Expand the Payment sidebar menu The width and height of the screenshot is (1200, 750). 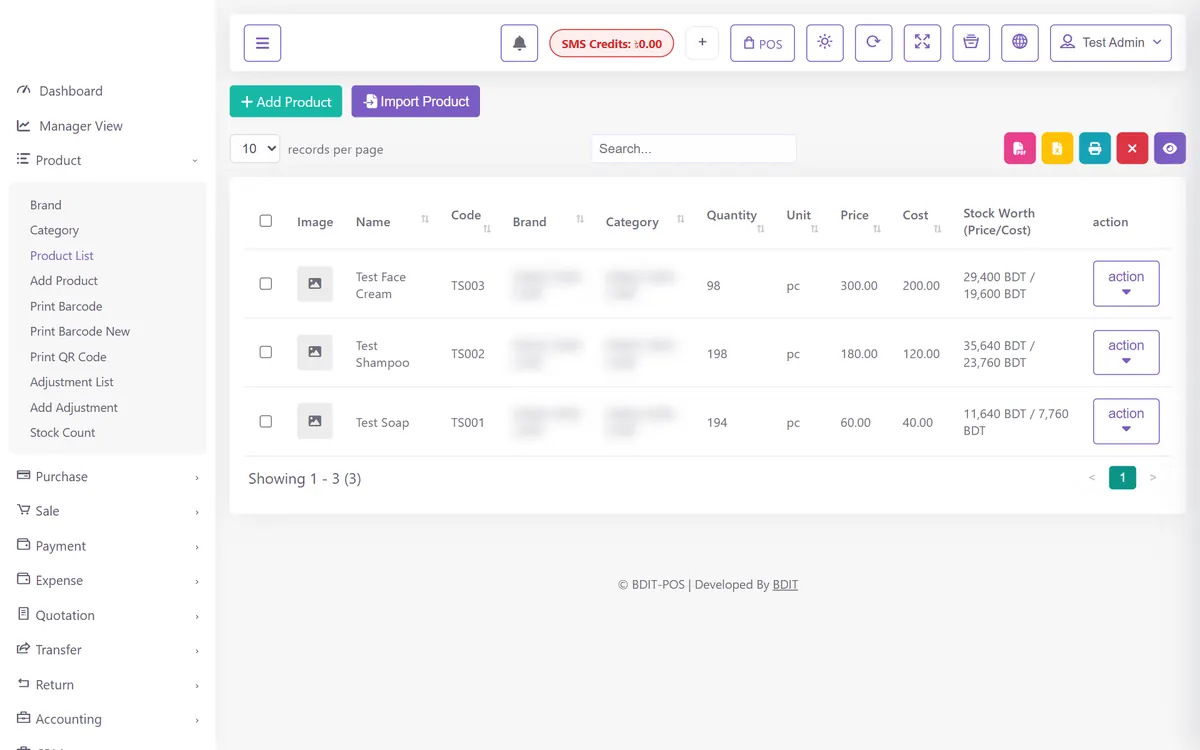click(107, 546)
